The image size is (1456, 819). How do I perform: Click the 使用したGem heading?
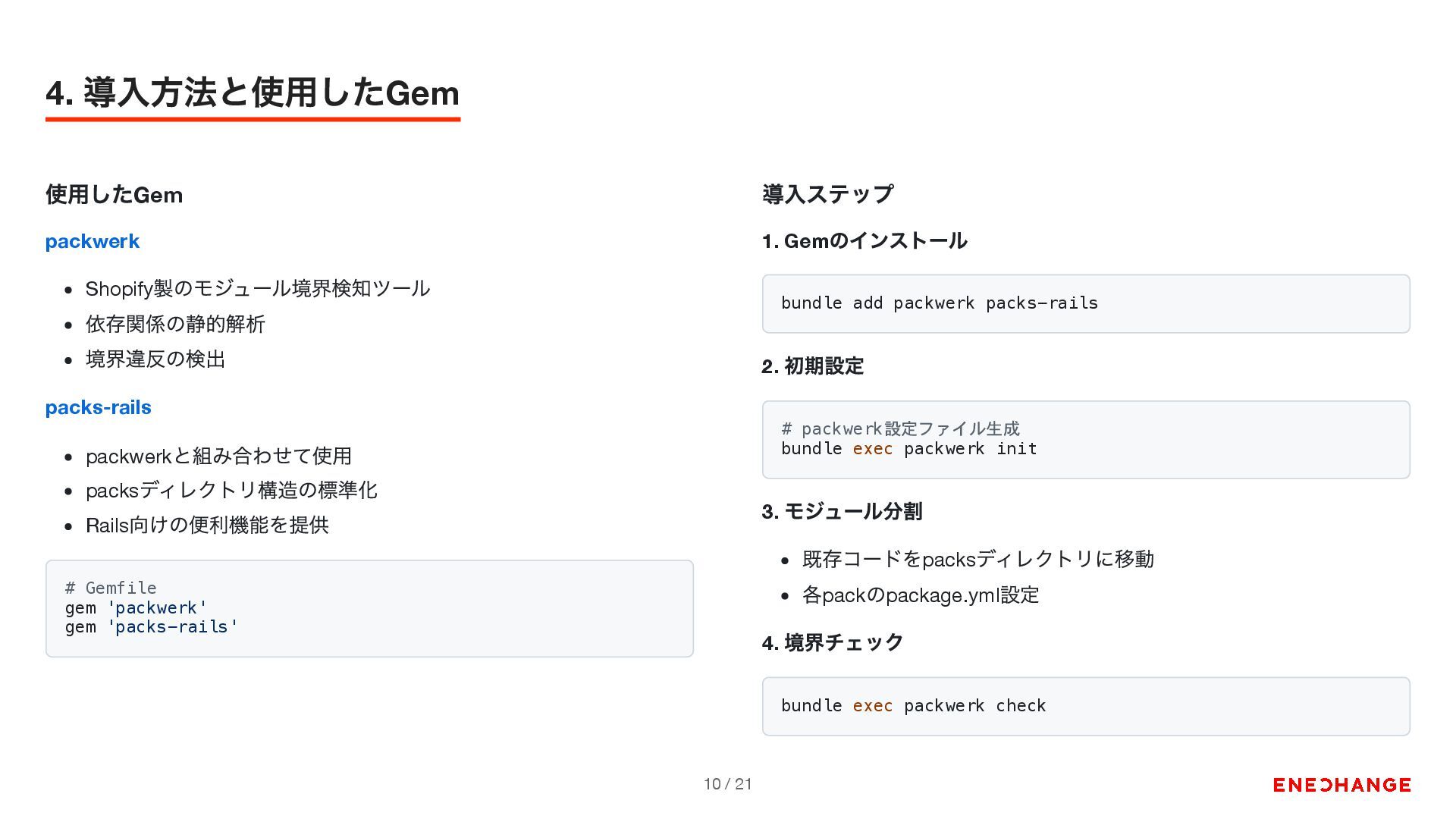point(115,195)
